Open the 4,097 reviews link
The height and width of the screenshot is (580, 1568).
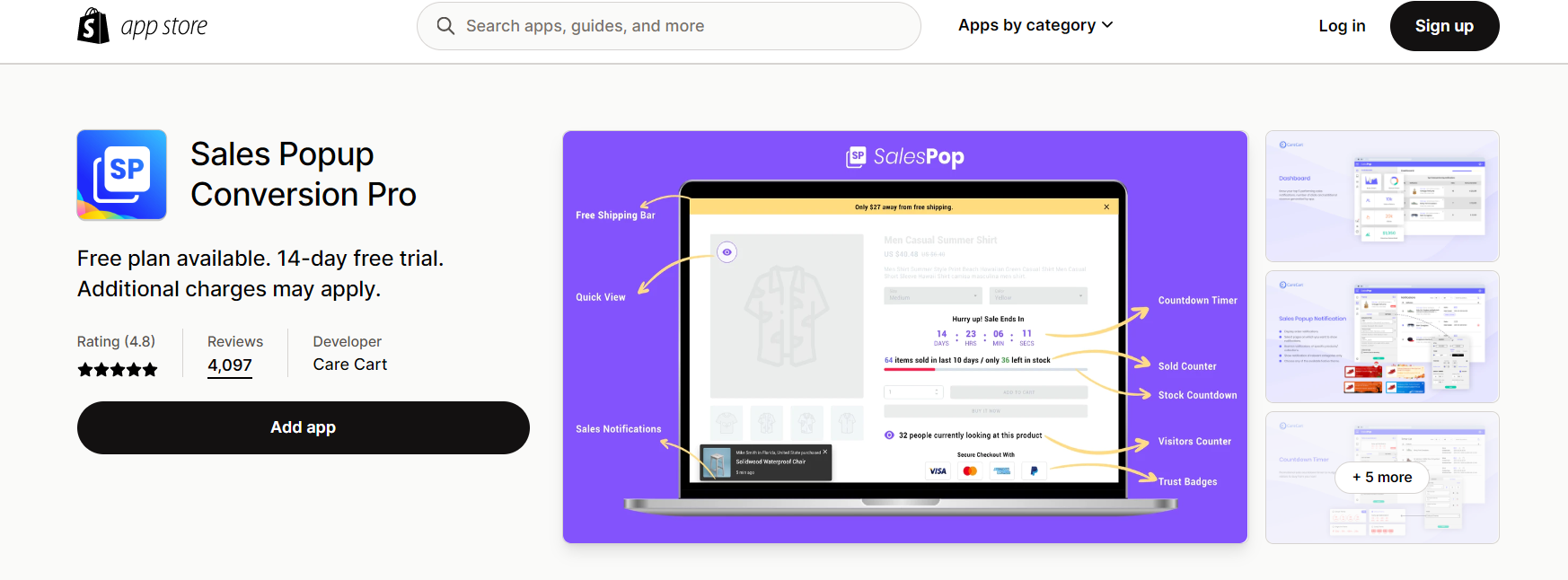[230, 365]
